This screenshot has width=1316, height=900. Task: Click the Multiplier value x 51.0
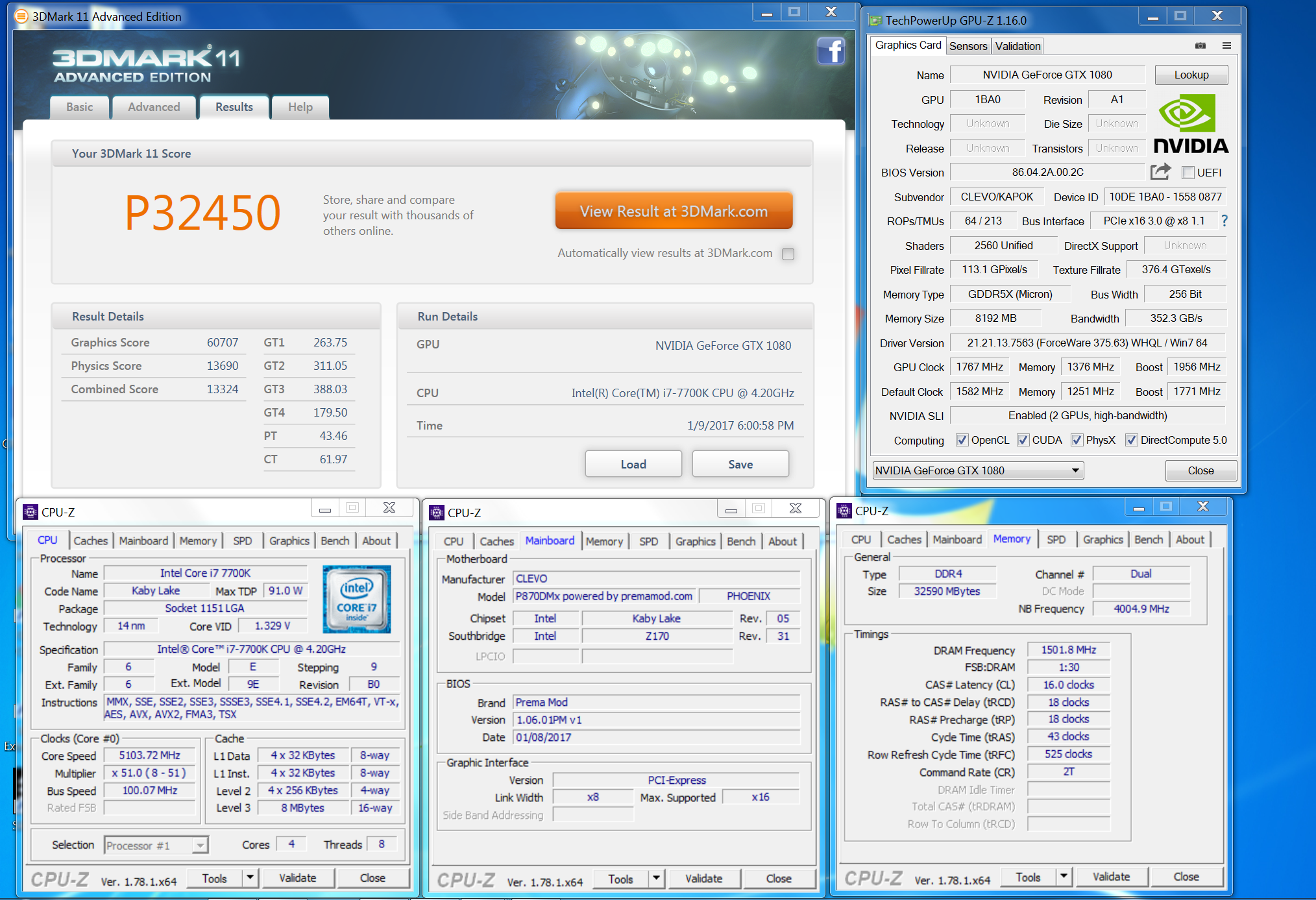[x=149, y=773]
